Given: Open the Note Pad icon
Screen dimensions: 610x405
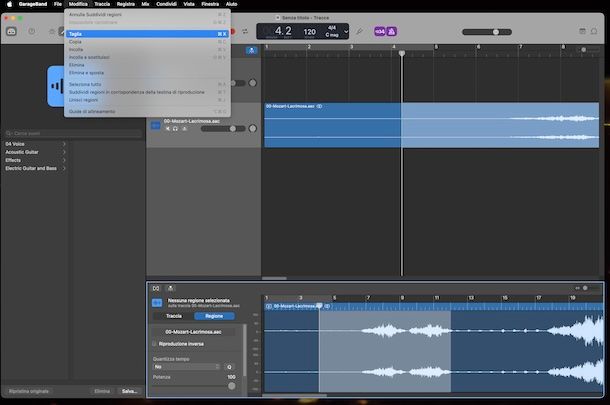Looking at the screenshot, I should point(582,31).
